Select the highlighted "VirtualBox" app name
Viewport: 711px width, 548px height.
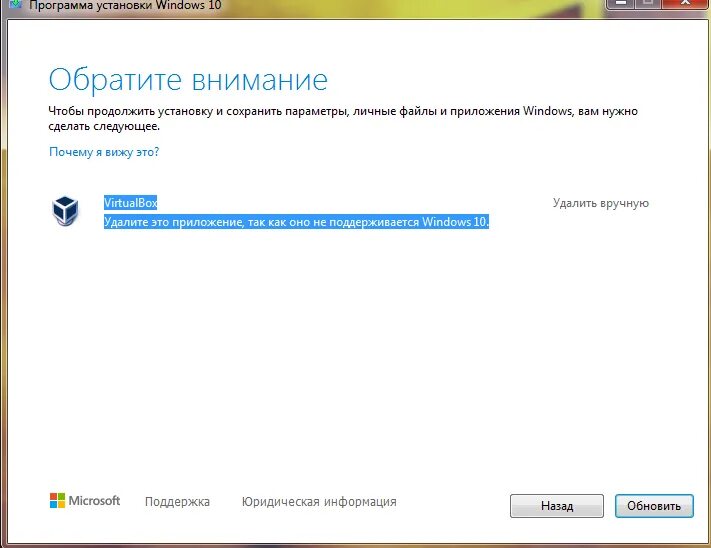[x=131, y=203]
